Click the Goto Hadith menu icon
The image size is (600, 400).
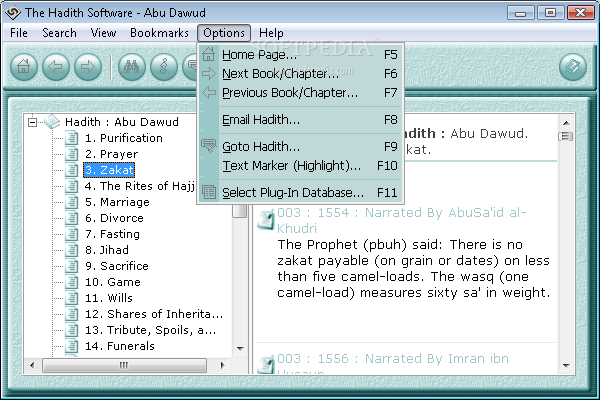[209, 146]
